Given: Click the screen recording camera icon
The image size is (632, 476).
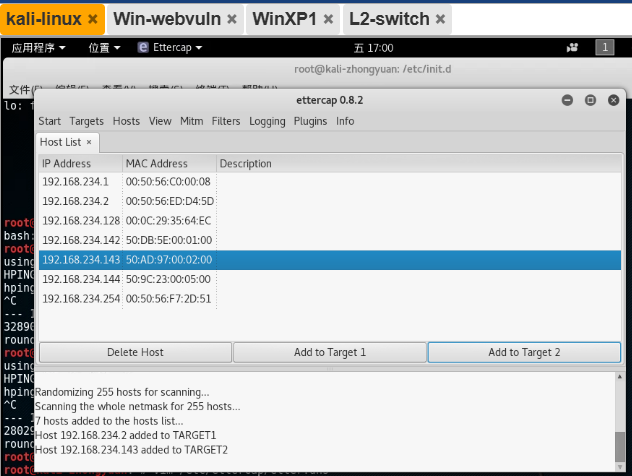Looking at the screenshot, I should [x=572, y=48].
